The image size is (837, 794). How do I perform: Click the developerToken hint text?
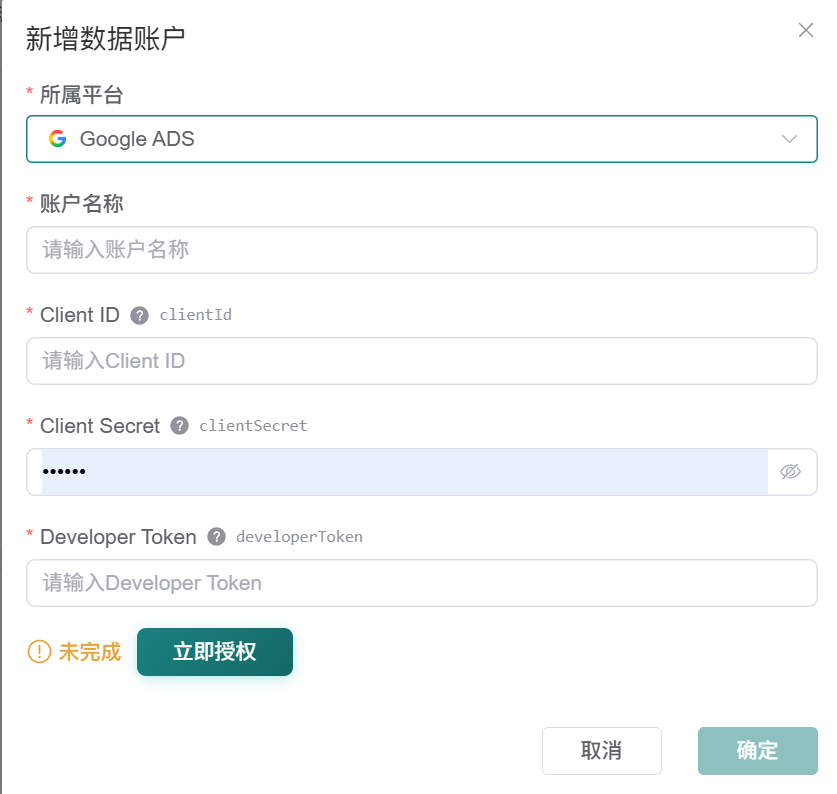(299, 537)
